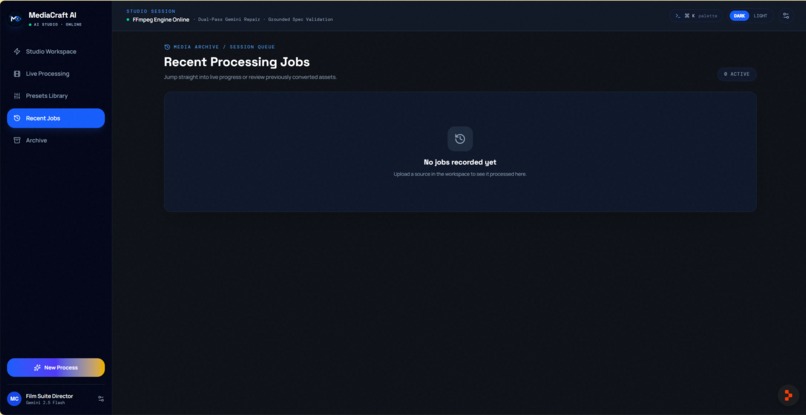Select Recent Jobs in sidebar
806x415 pixels.
56,118
